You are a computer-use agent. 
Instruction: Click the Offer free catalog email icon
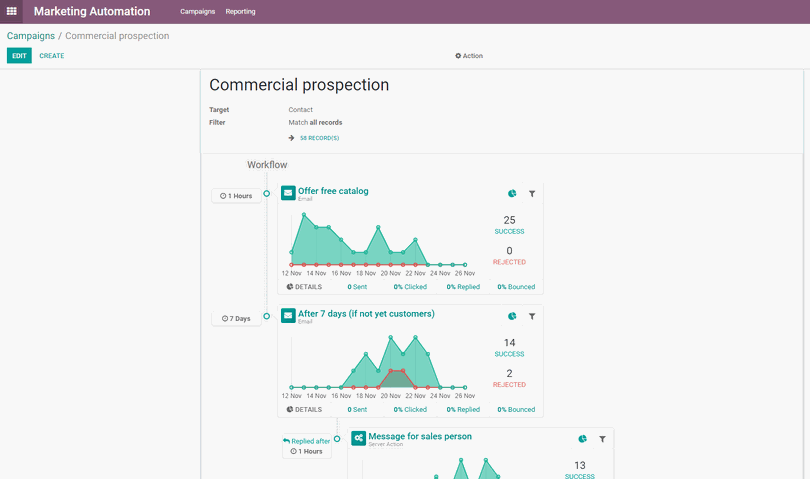(288, 193)
